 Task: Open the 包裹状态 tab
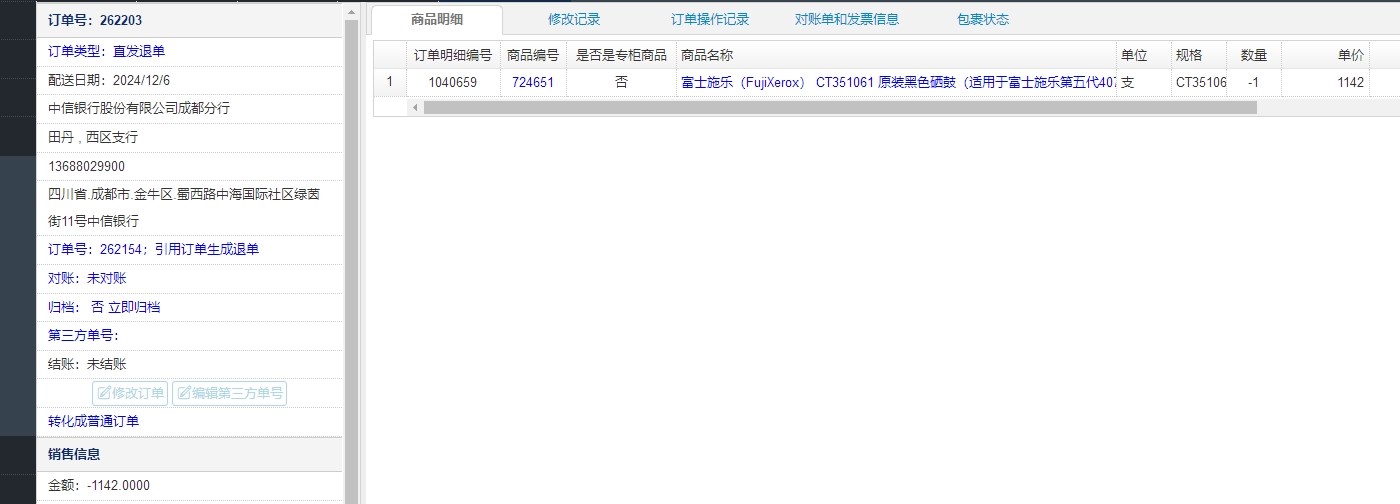tap(983, 19)
